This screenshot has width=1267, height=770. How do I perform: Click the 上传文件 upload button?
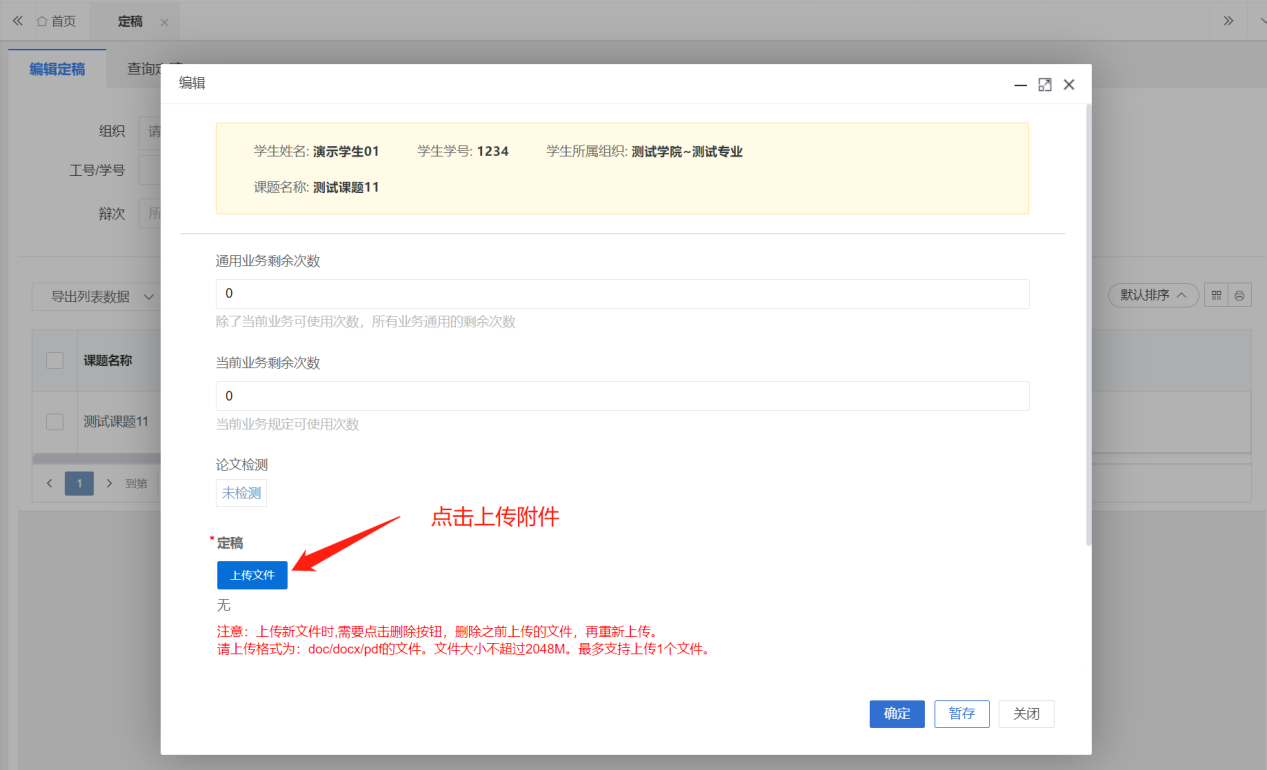point(252,575)
